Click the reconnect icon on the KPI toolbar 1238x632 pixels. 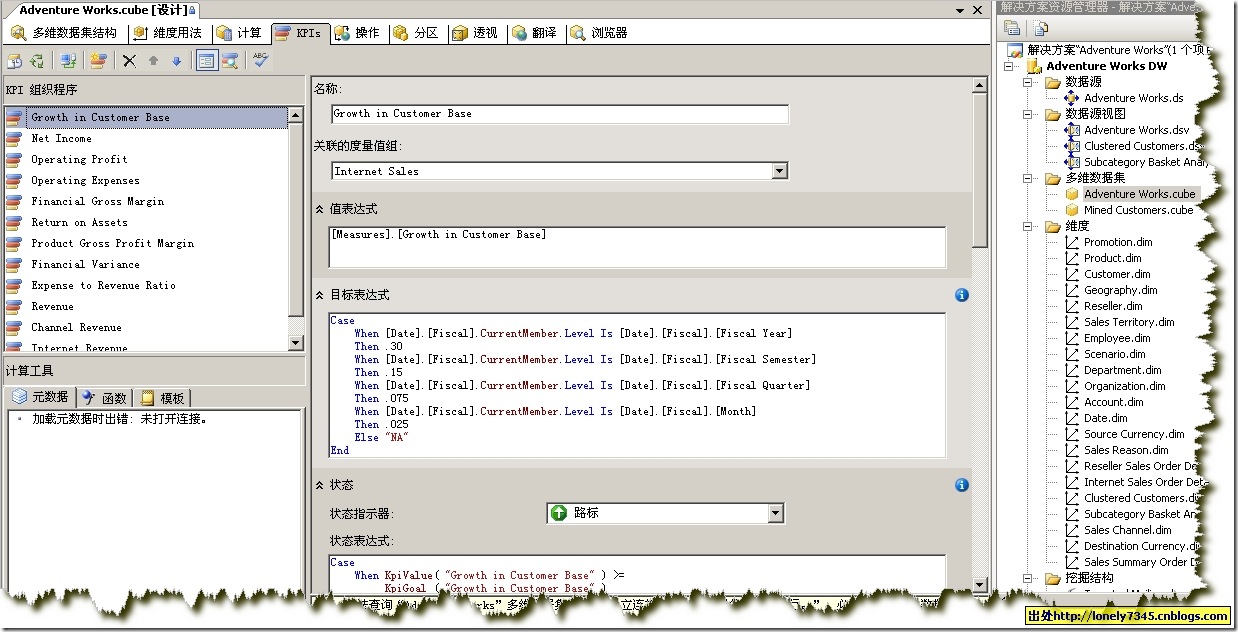click(36, 60)
